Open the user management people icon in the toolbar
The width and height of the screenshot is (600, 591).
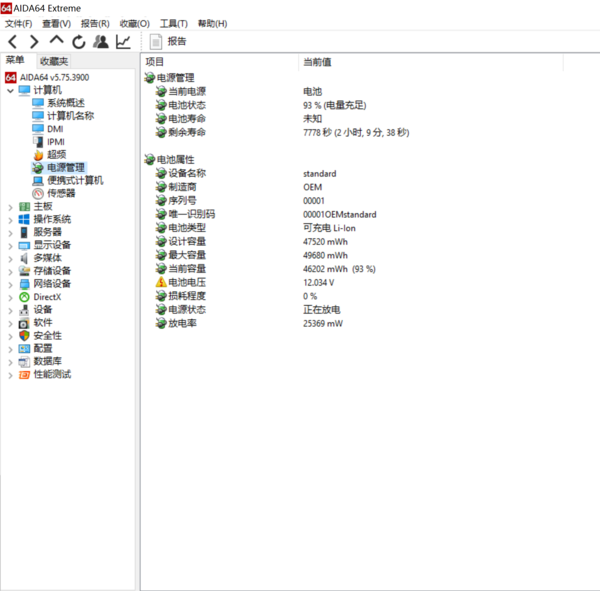(101, 41)
